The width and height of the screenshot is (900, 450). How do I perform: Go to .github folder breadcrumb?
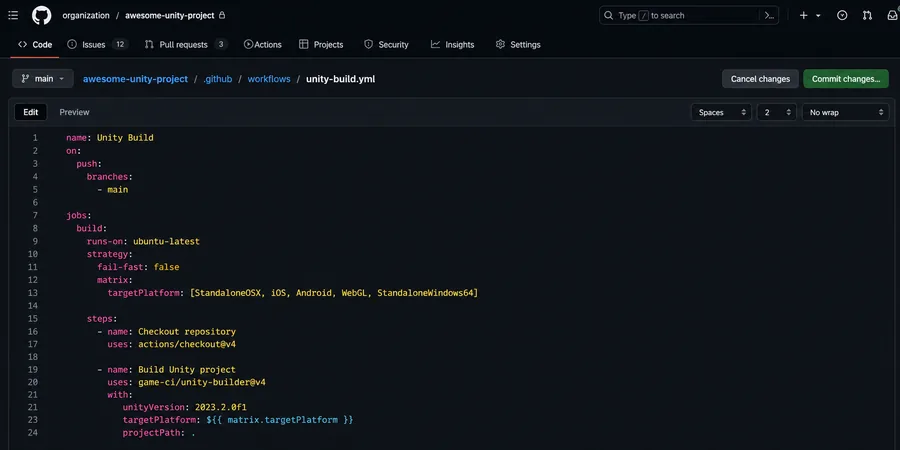(x=218, y=79)
